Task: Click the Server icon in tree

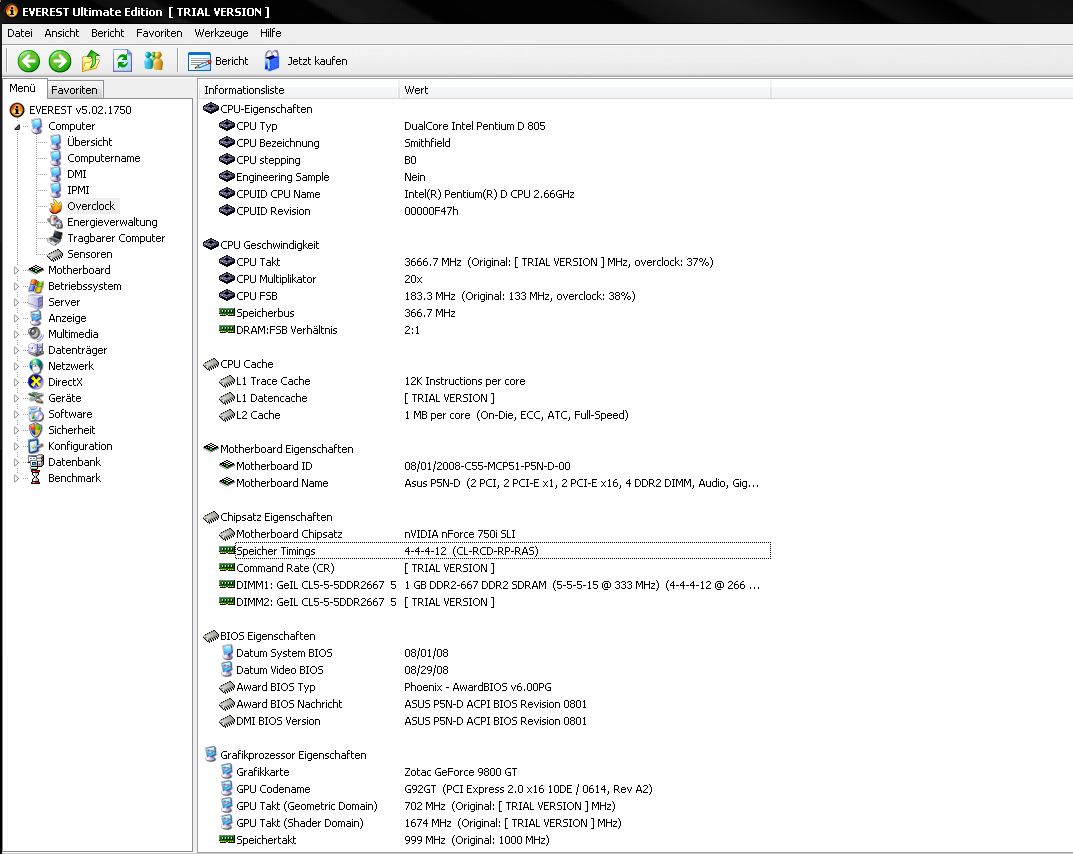Action: pyautogui.click(x=36, y=302)
